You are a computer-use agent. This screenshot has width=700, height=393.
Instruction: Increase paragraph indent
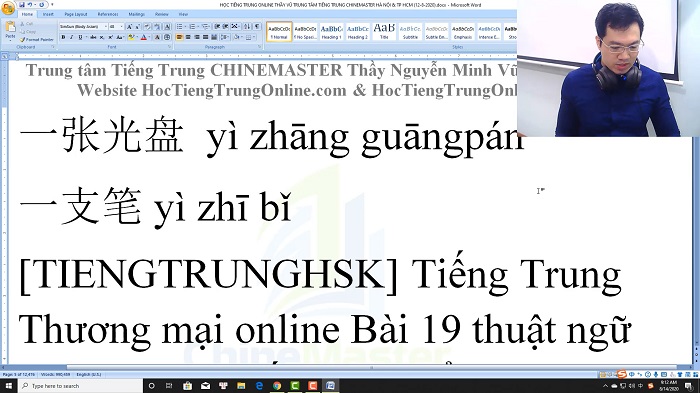[225, 26]
